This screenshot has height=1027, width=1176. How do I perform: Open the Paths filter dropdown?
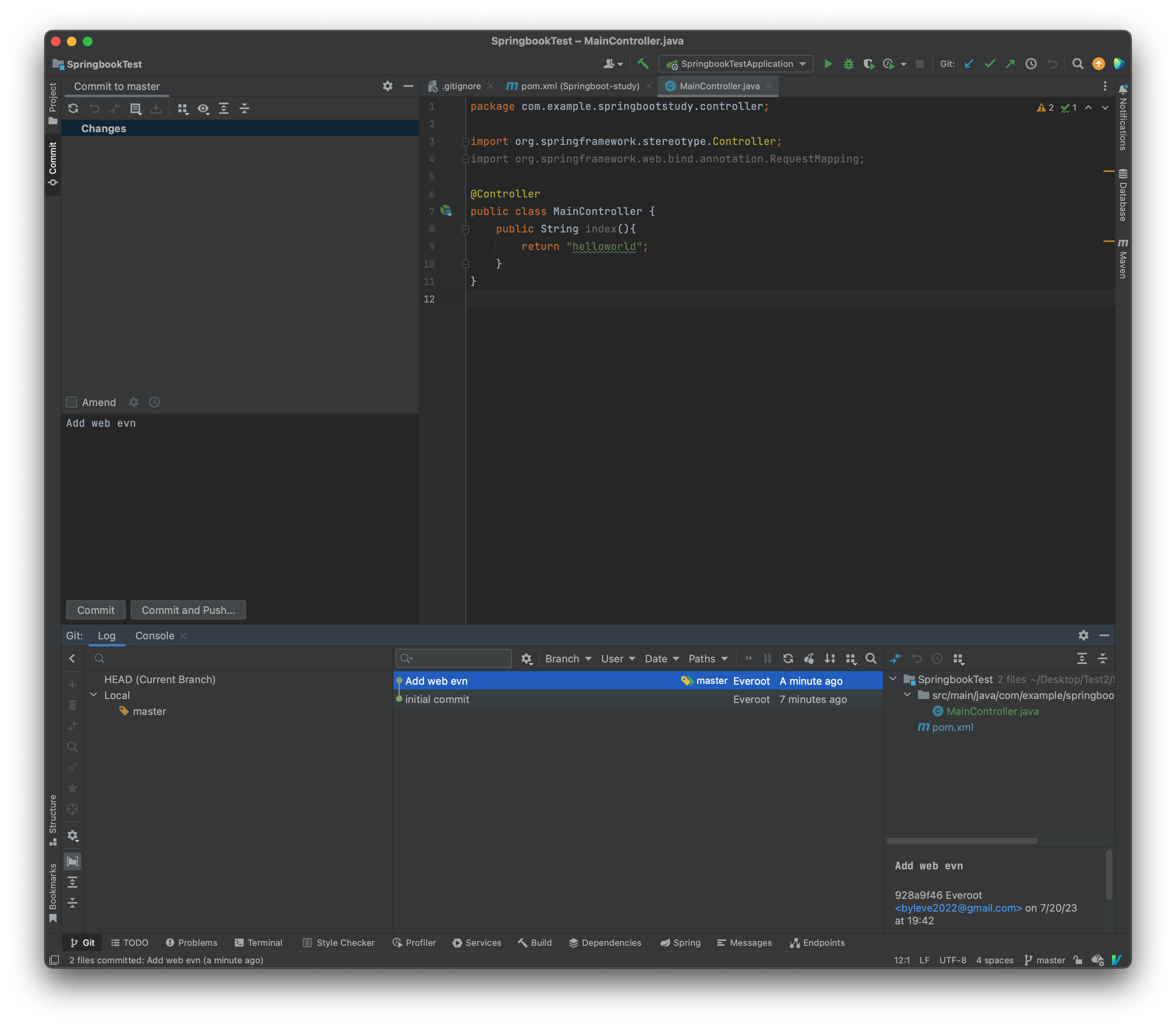click(x=708, y=658)
